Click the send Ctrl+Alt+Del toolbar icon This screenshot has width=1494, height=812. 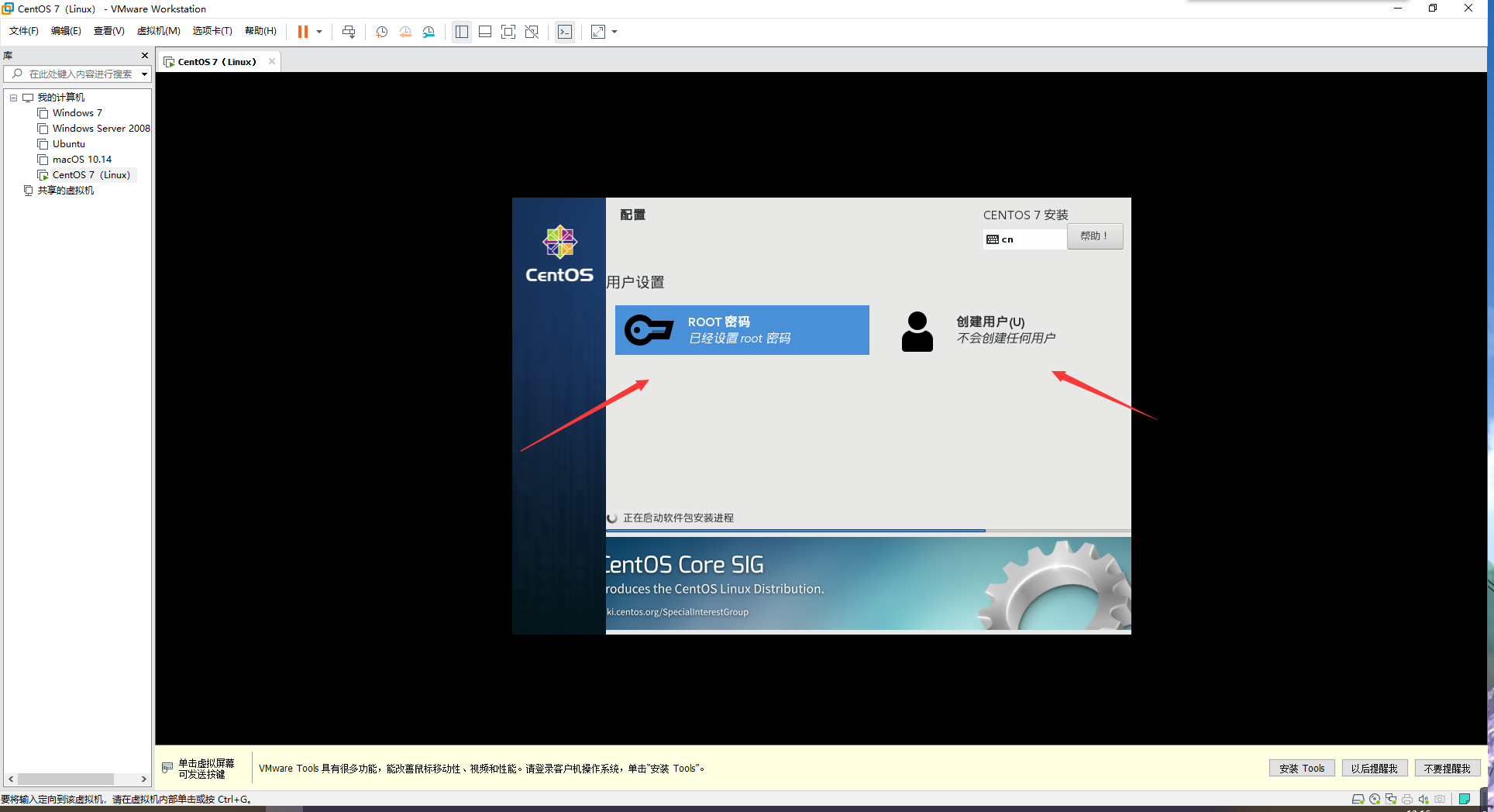349,32
